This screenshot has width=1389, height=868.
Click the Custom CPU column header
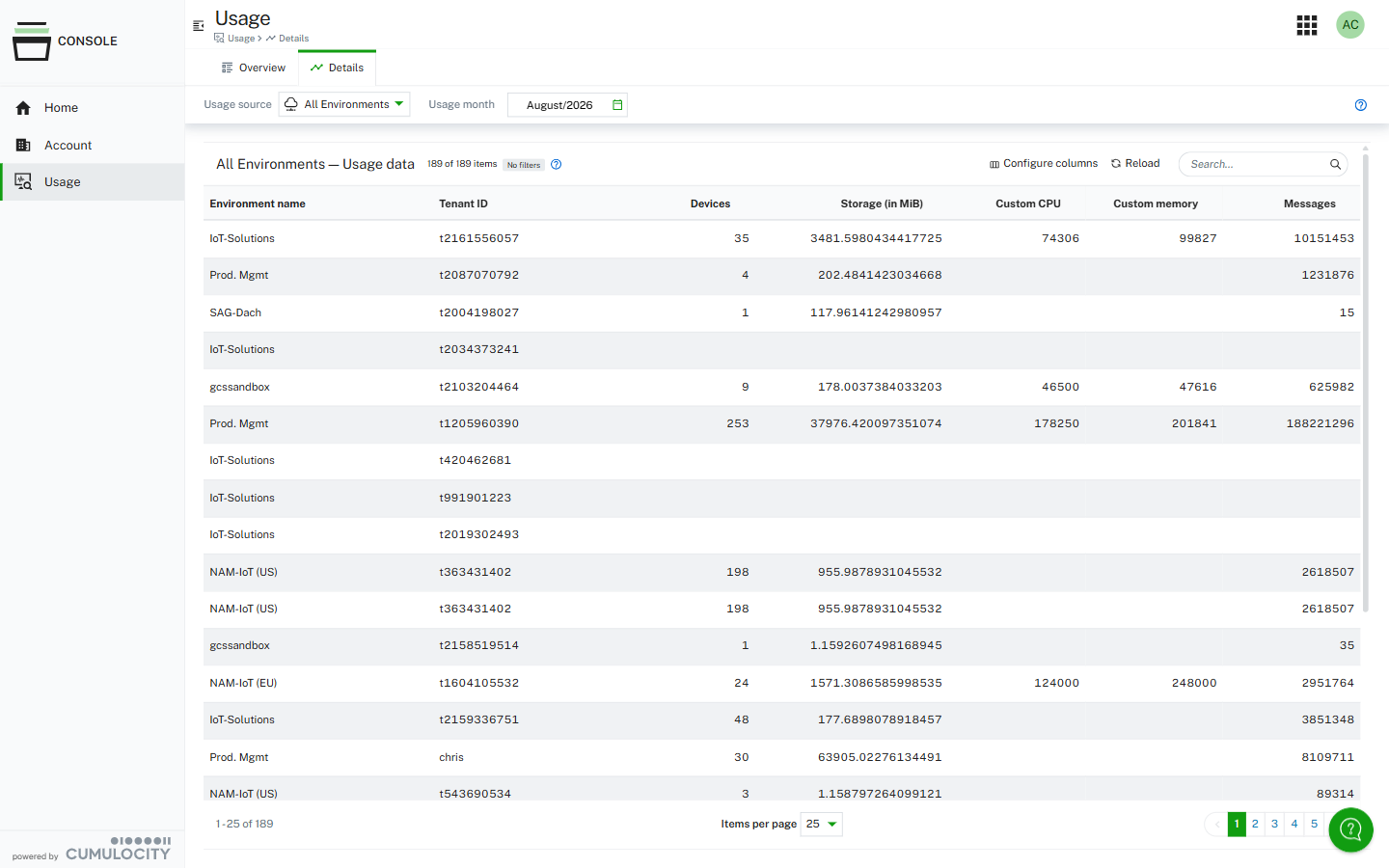point(1028,203)
